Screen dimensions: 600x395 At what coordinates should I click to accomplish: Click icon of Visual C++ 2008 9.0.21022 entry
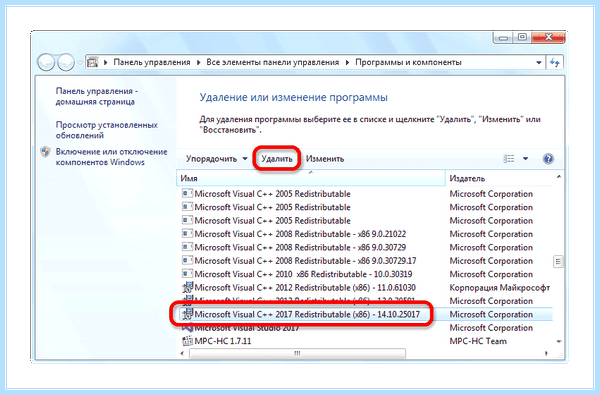click(187, 233)
